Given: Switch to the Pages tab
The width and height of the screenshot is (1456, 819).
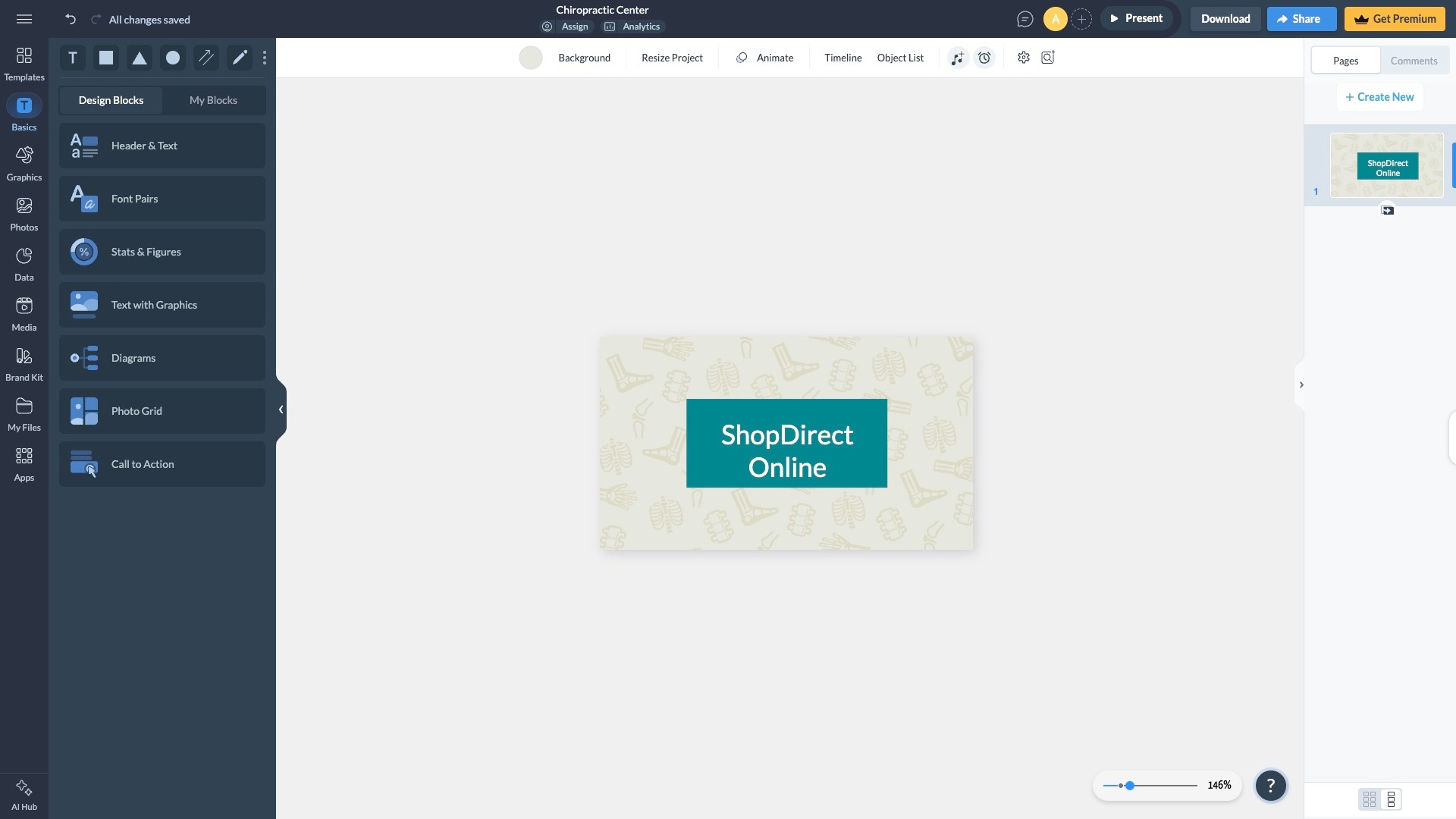Looking at the screenshot, I should [1345, 61].
